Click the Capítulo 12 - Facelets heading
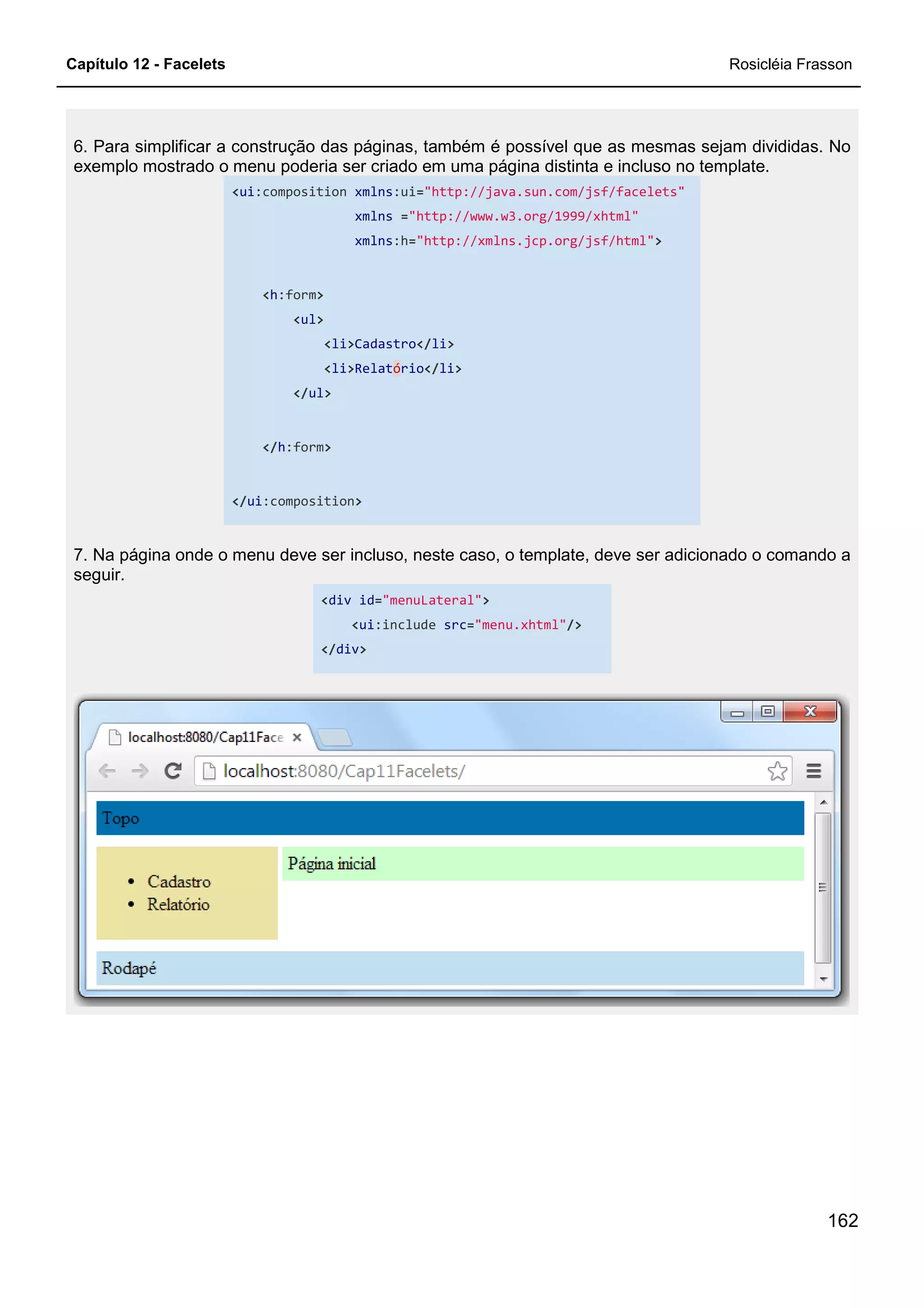The width and height of the screenshot is (924, 1308). click(146, 64)
